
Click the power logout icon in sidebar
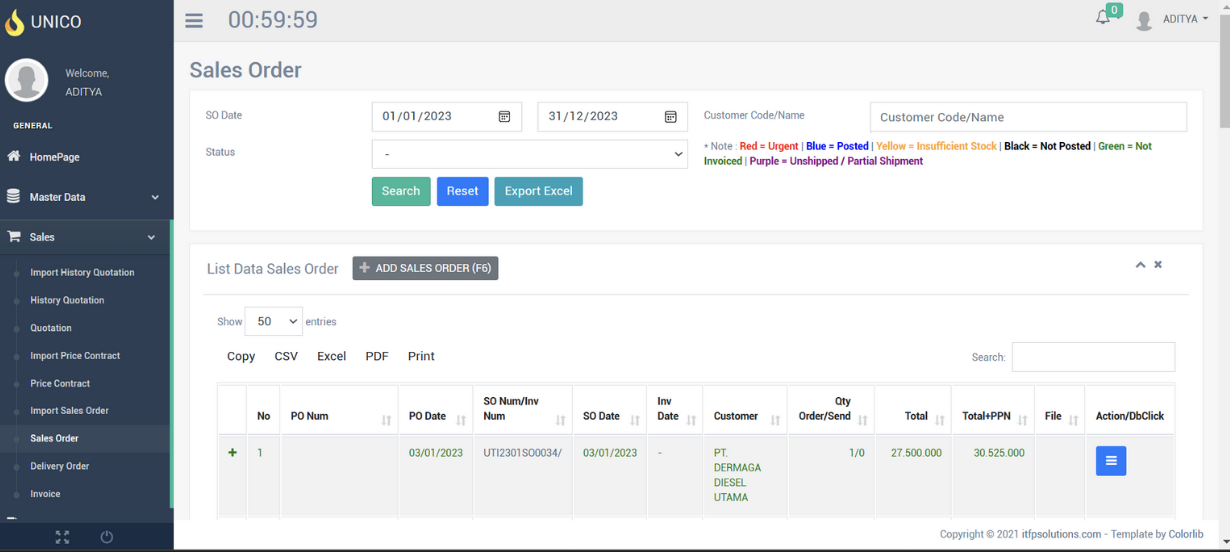coord(107,537)
